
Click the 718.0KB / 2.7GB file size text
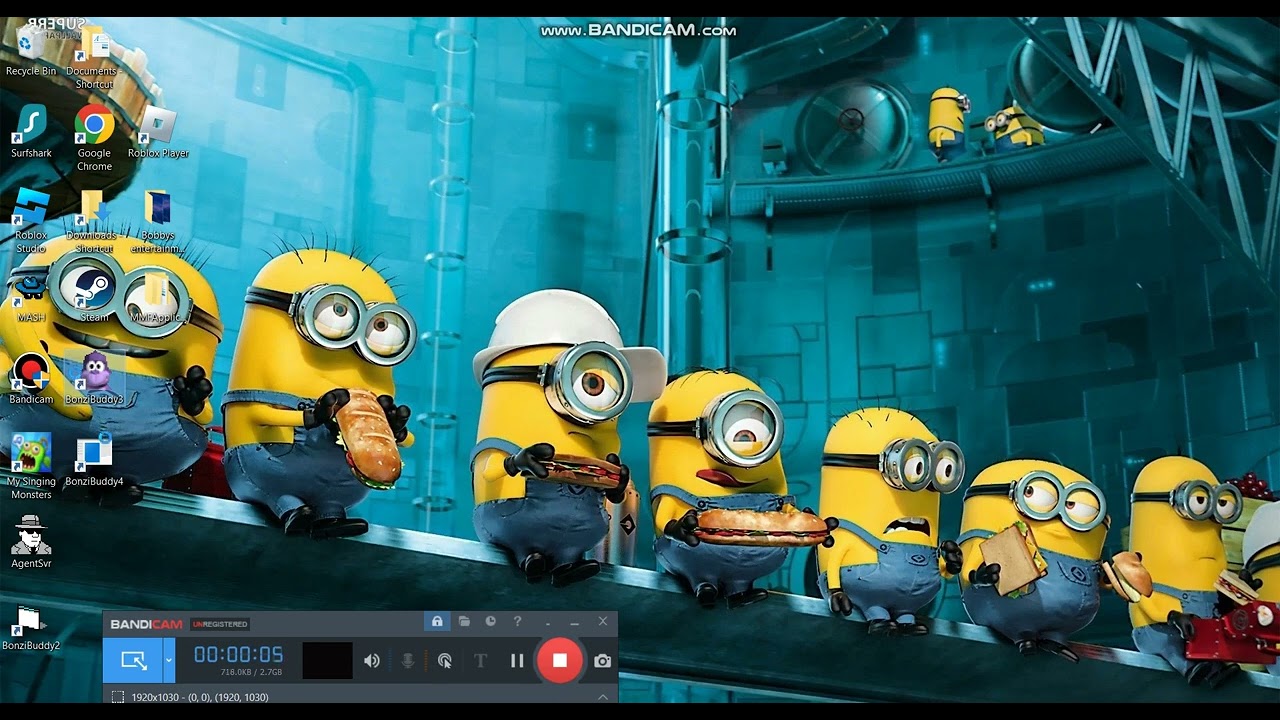pyautogui.click(x=251, y=672)
